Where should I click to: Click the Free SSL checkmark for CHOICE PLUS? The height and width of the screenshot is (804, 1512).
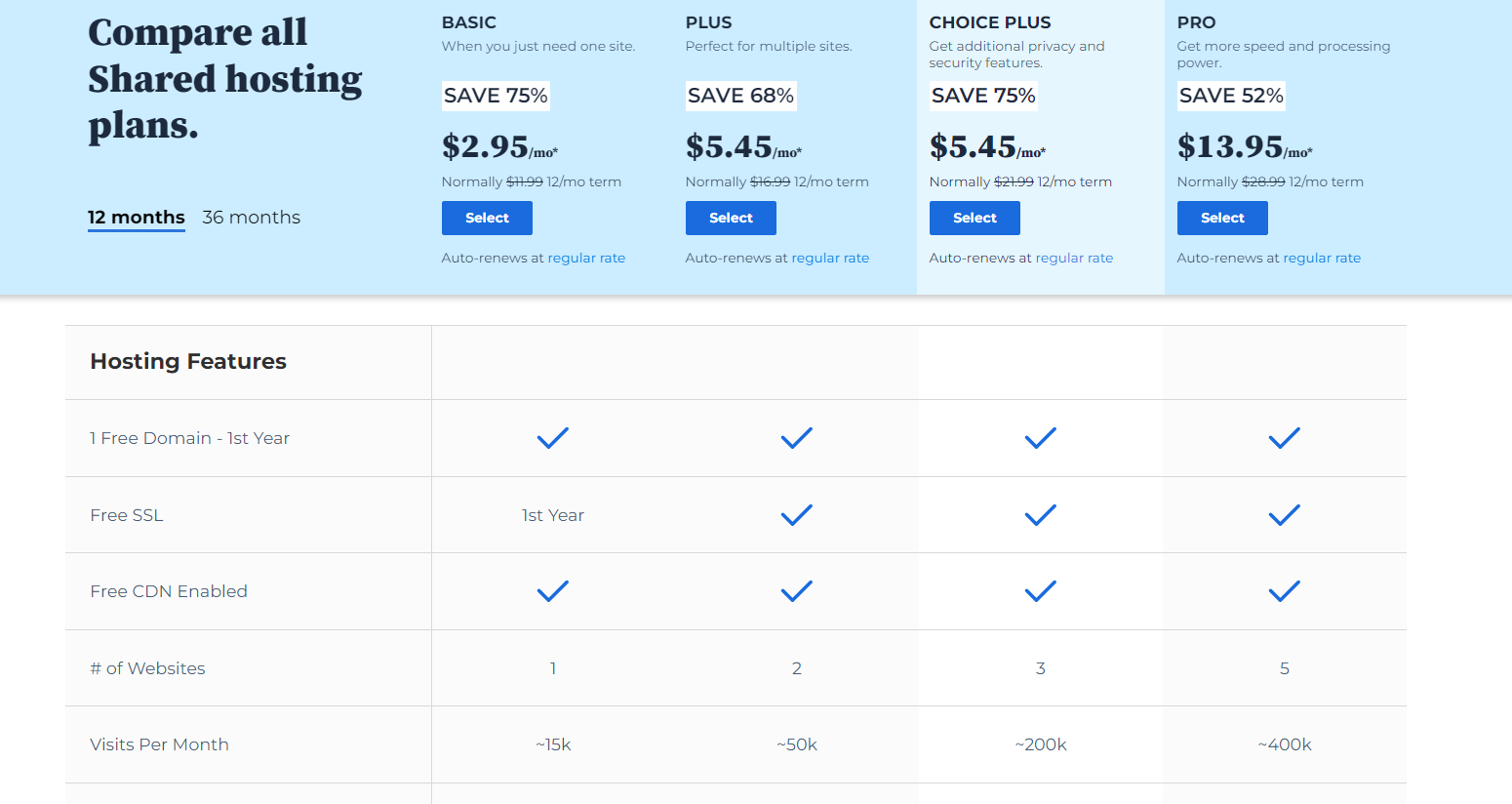[1041, 515]
